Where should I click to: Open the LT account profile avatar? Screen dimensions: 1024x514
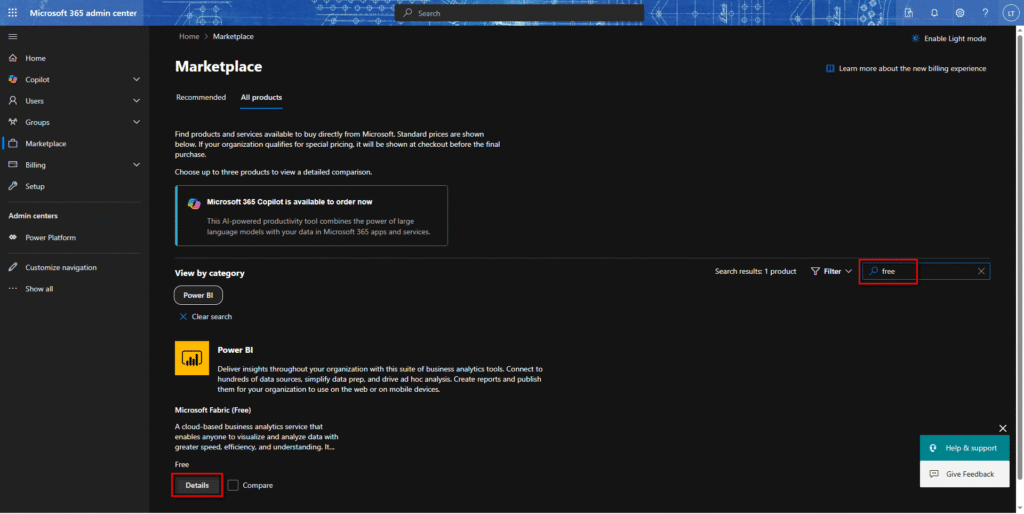[x=1010, y=13]
